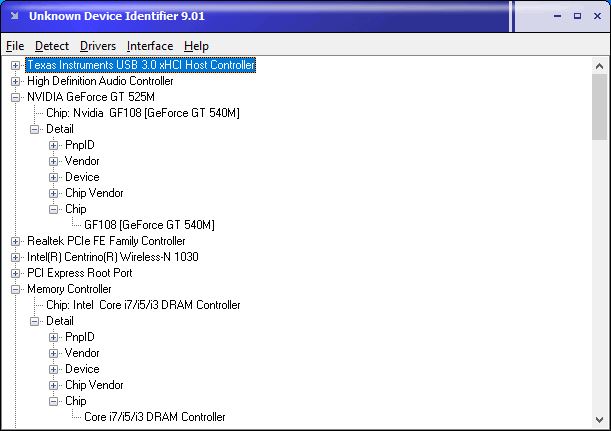This screenshot has height=431, width=611.
Task: Click the vertical scrollbar thumb
Action: (600, 107)
